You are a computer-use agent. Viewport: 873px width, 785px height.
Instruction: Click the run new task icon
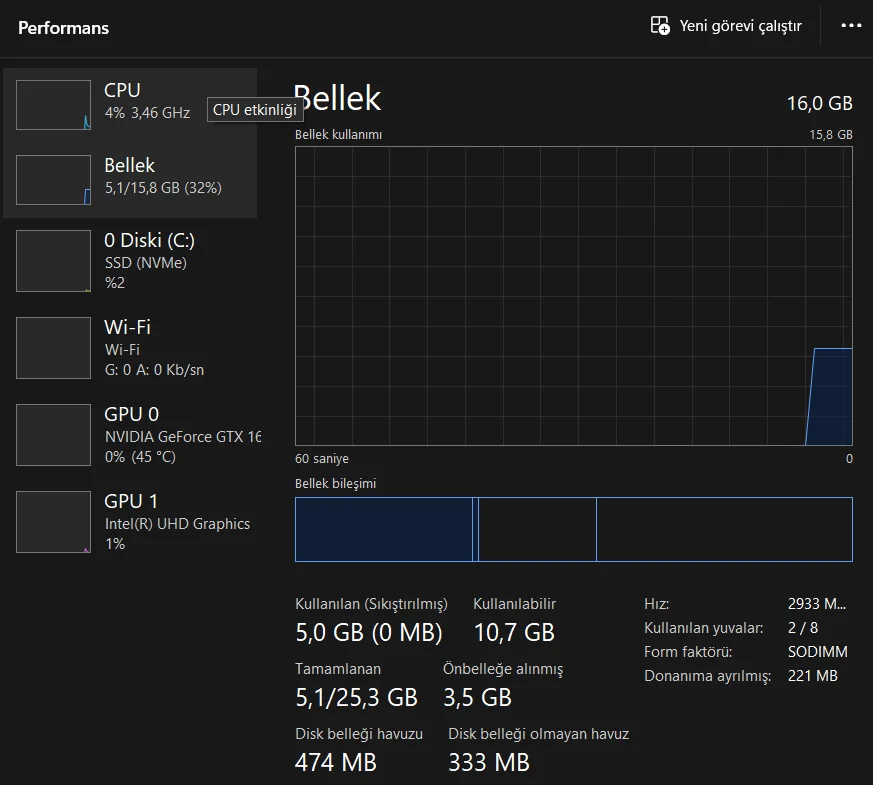point(660,26)
